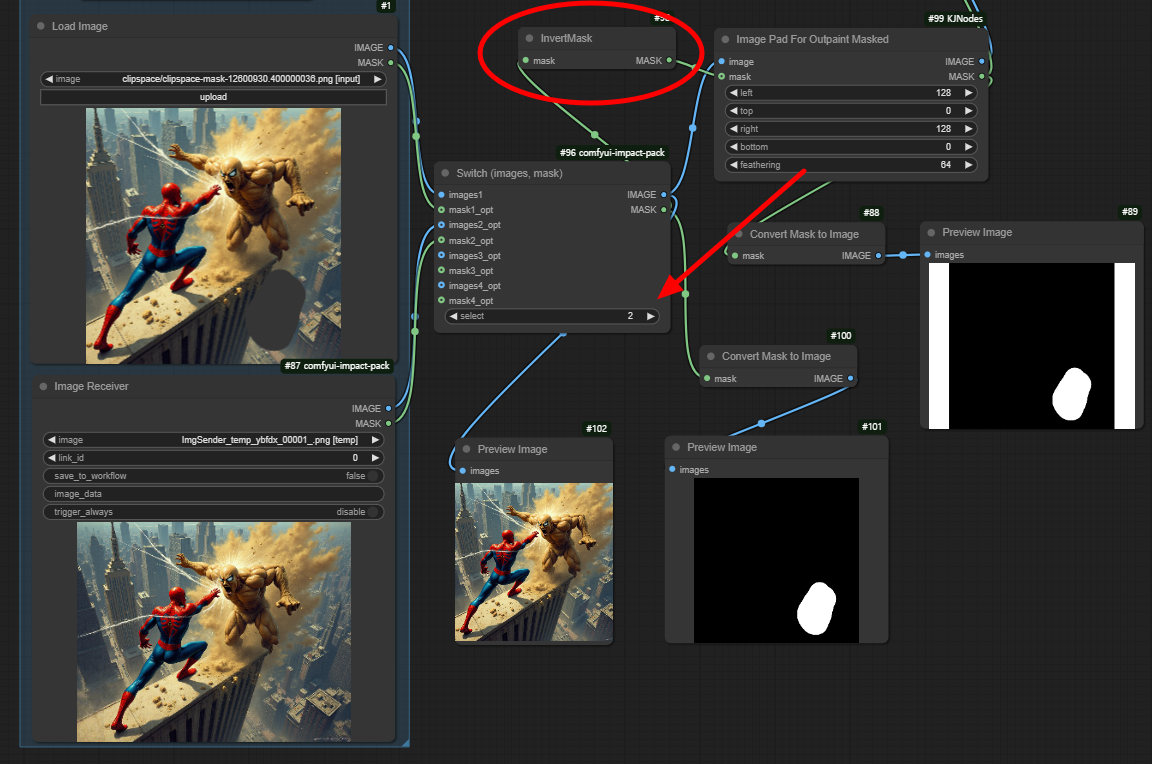Click InvertMask MASK output socket
This screenshot has width=1152, height=764.
(x=669, y=60)
